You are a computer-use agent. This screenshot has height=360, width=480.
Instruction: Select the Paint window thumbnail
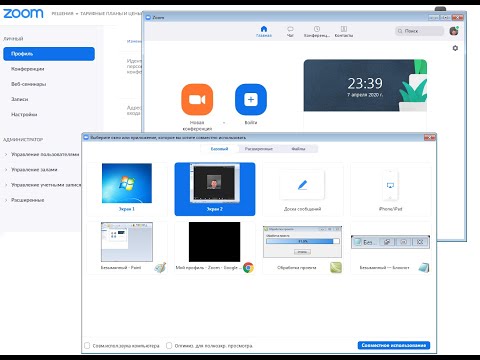click(x=127, y=242)
